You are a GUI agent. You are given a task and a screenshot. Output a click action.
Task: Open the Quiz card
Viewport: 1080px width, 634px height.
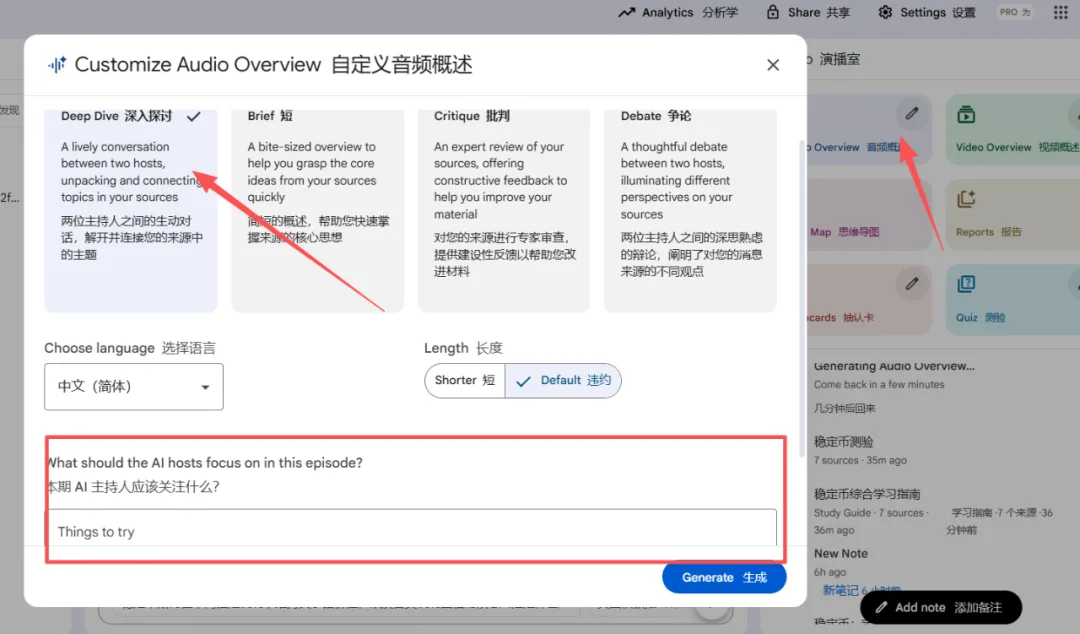coord(1012,300)
